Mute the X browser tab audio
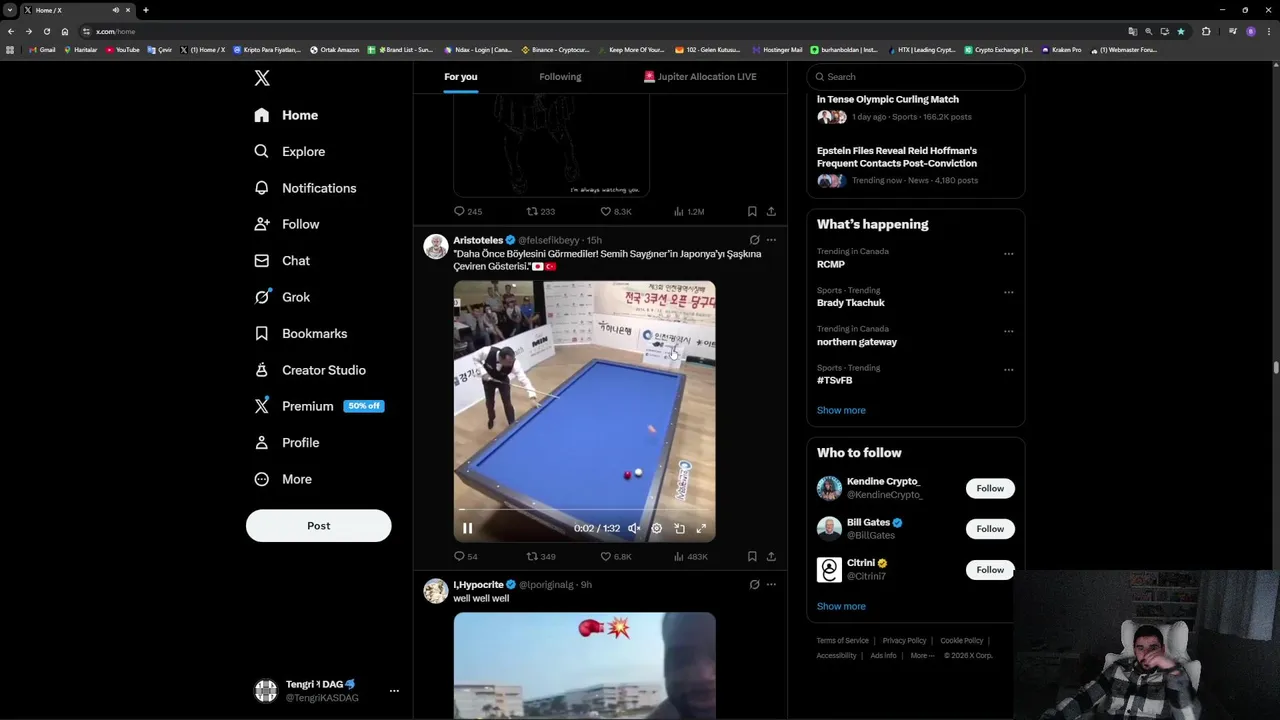The height and width of the screenshot is (720, 1280). click(115, 10)
